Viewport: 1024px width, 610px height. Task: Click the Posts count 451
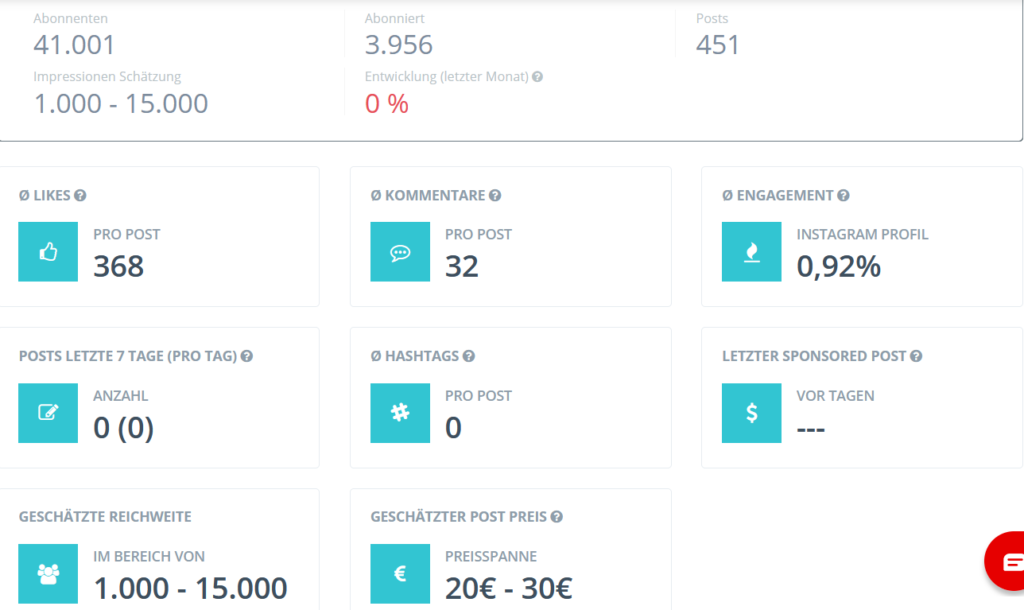click(x=717, y=44)
